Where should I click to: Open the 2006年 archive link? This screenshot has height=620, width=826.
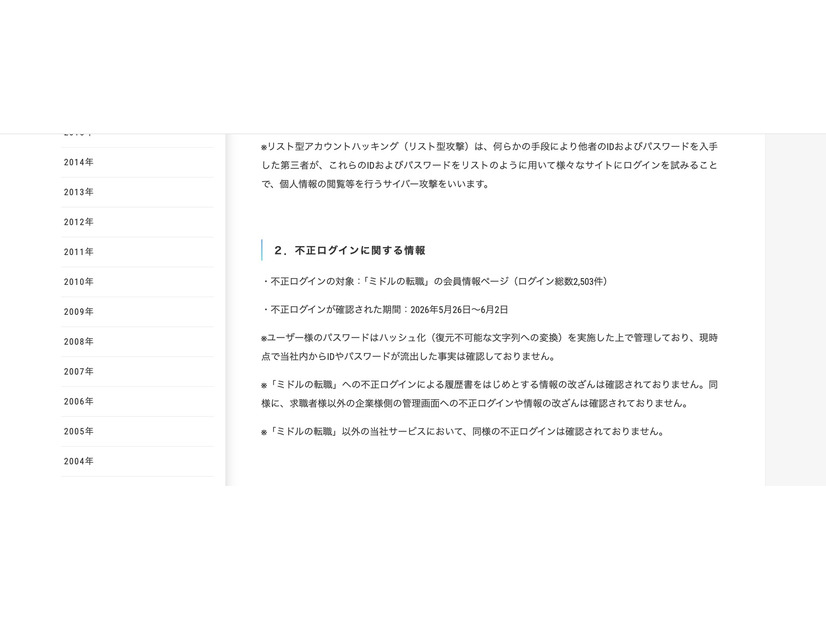tap(137, 401)
